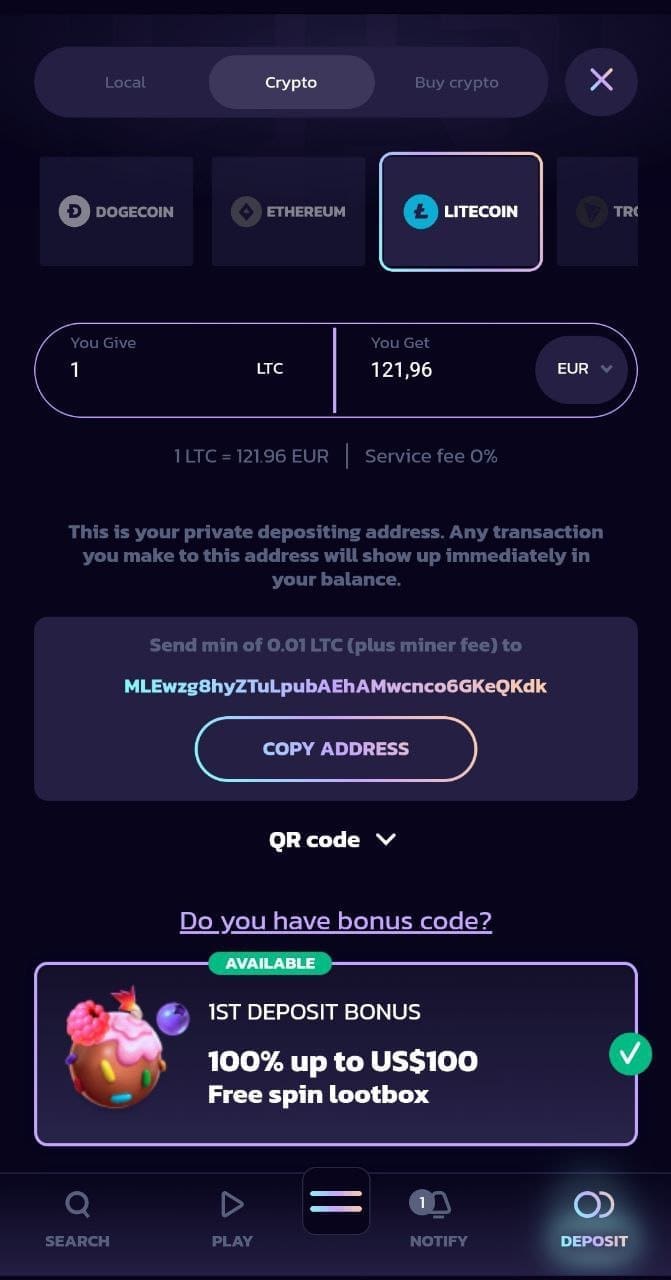Image resolution: width=671 pixels, height=1280 pixels.
Task: Switch to the Local tab
Action: click(x=125, y=82)
